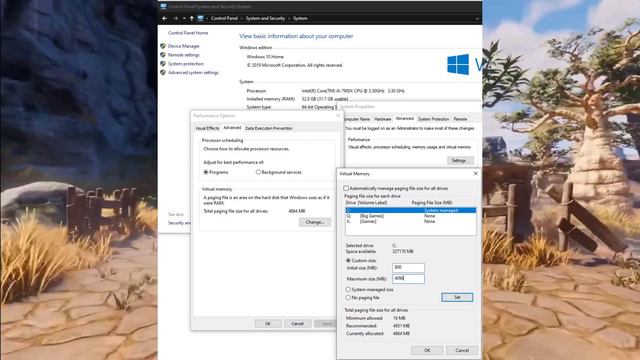Image resolution: width=640 pixels, height=360 pixels.
Task: Open Control Panel Home link
Action: (x=188, y=33)
